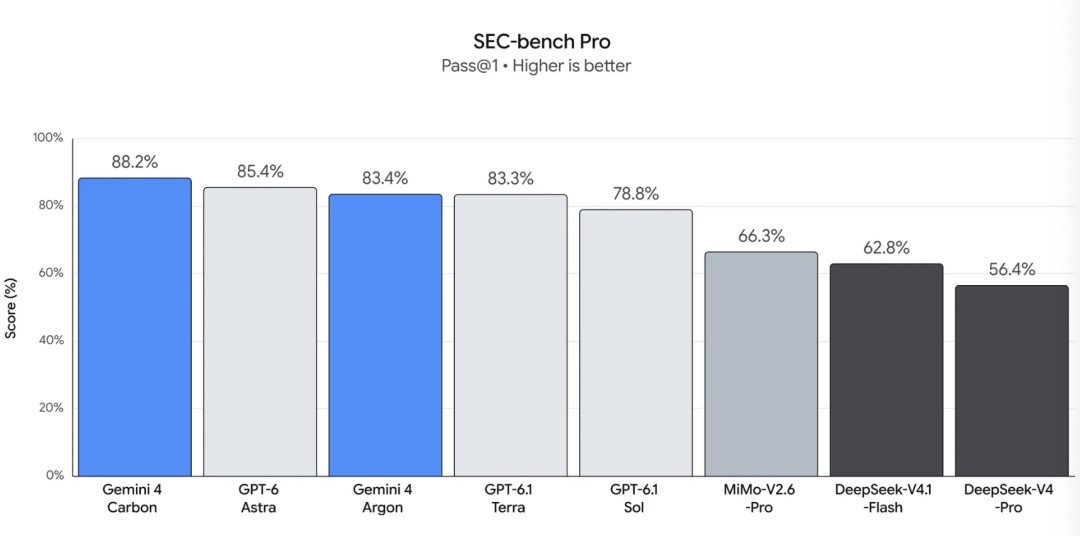The height and width of the screenshot is (536, 1080).
Task: Click the Score (%) axis label
Action: tap(11, 307)
